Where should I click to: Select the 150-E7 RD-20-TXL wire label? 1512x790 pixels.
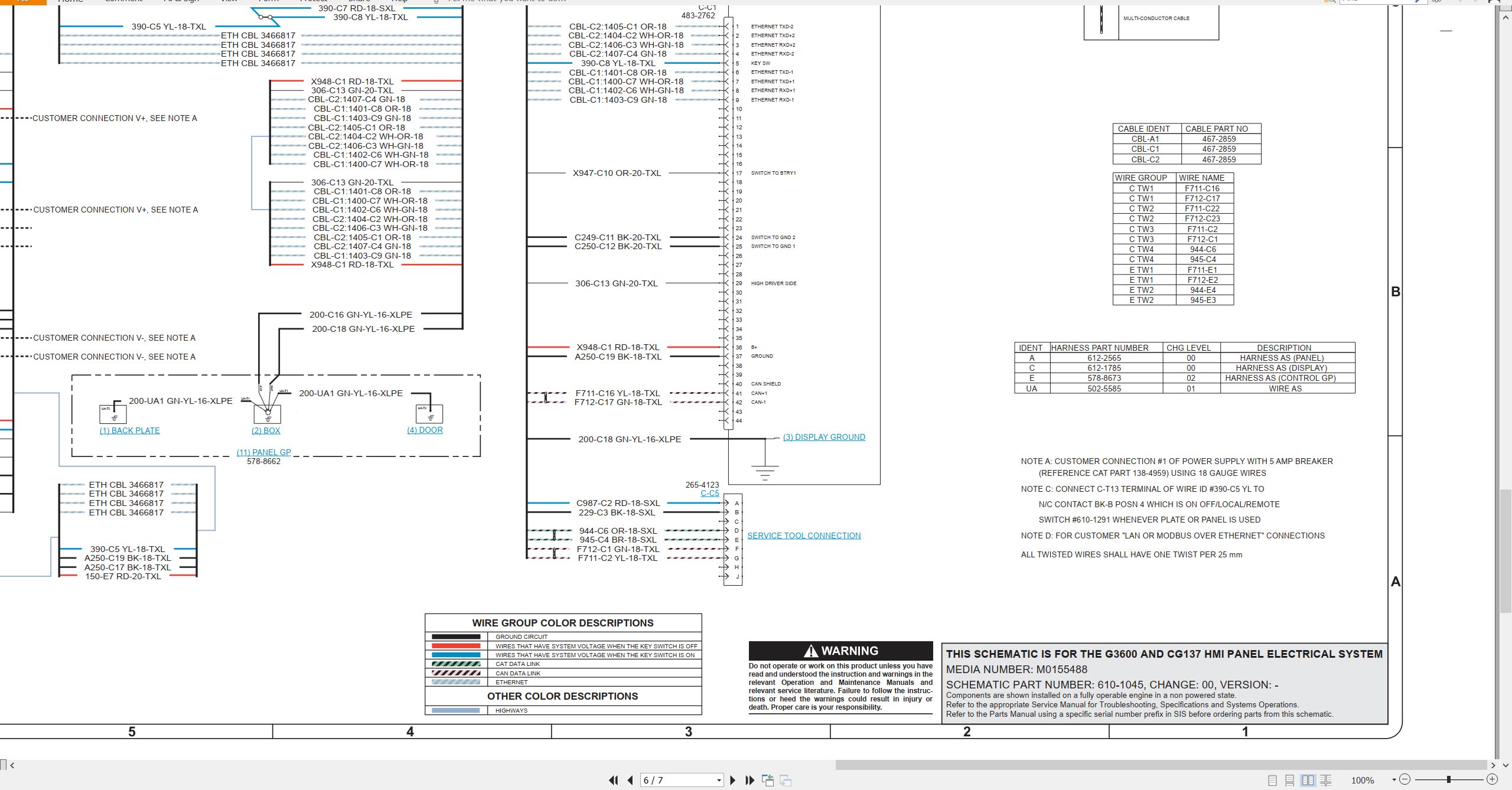(x=123, y=576)
